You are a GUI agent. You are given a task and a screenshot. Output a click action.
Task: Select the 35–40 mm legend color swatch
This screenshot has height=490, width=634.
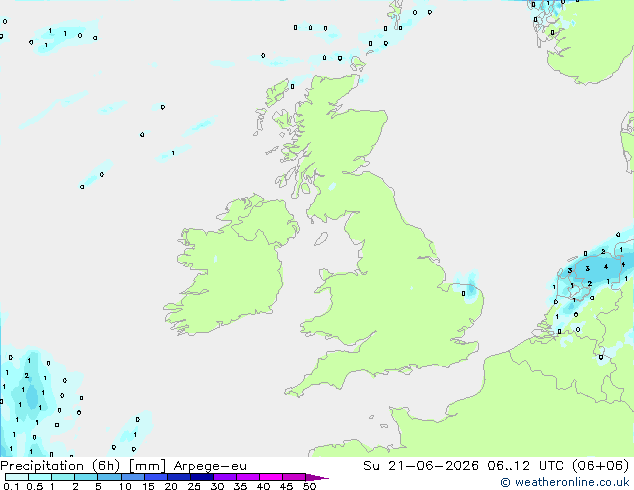click(x=248, y=477)
